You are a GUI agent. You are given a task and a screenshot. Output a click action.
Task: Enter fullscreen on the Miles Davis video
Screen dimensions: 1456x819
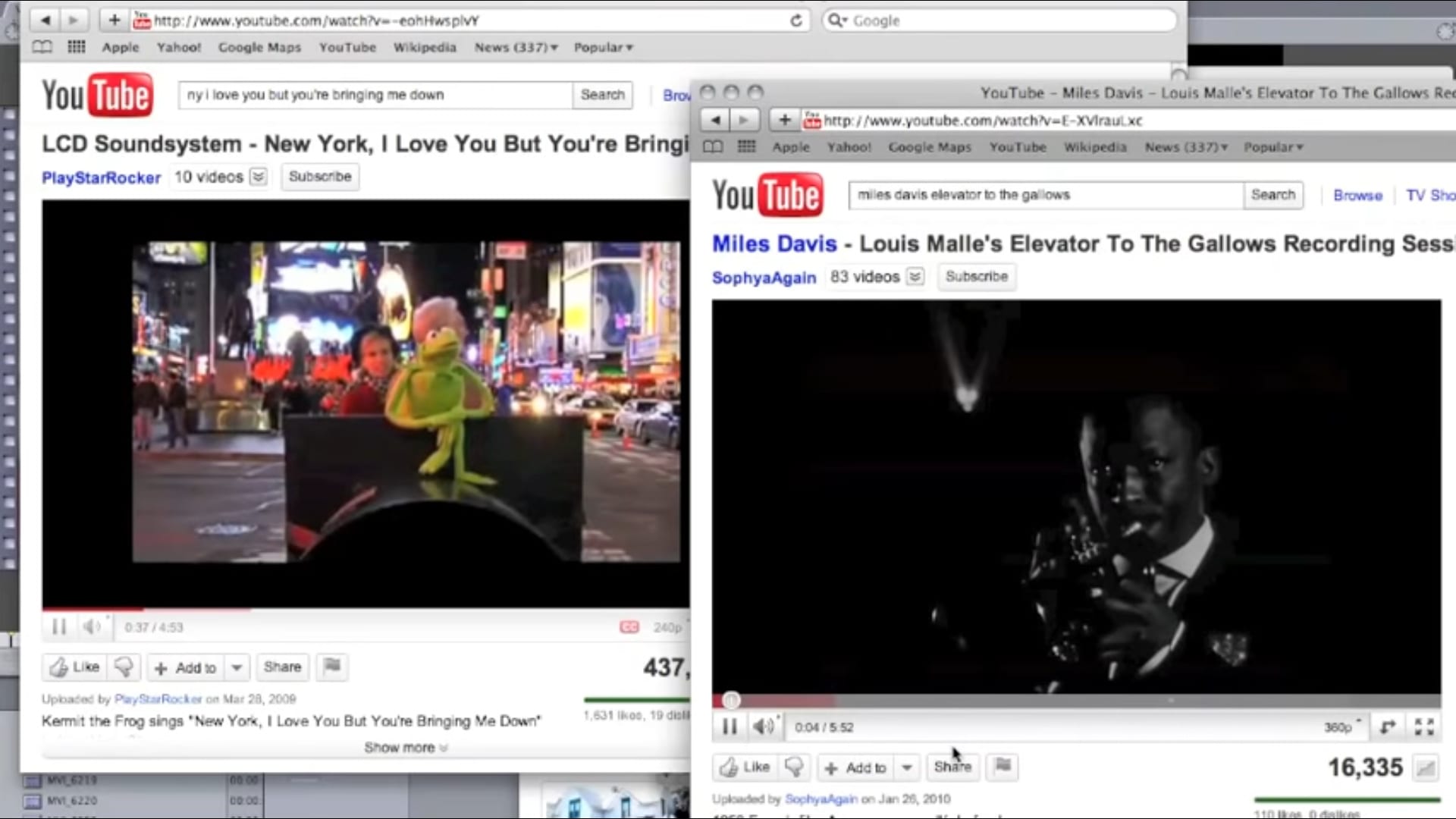click(1424, 727)
